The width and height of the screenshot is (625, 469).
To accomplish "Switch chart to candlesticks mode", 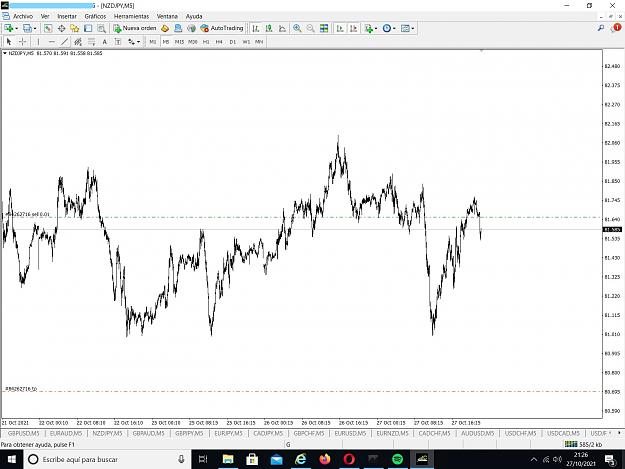I will (x=269, y=28).
